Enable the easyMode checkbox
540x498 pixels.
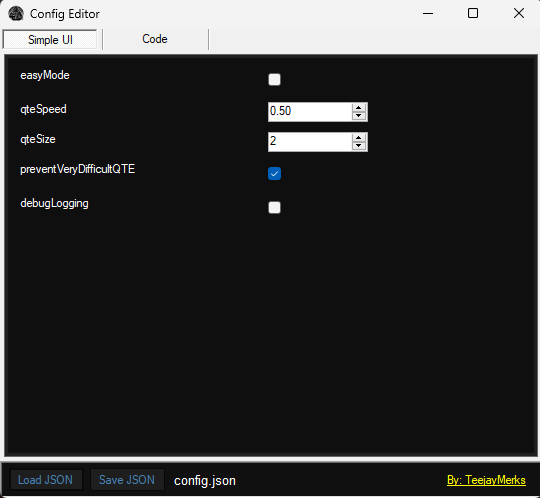(x=274, y=80)
